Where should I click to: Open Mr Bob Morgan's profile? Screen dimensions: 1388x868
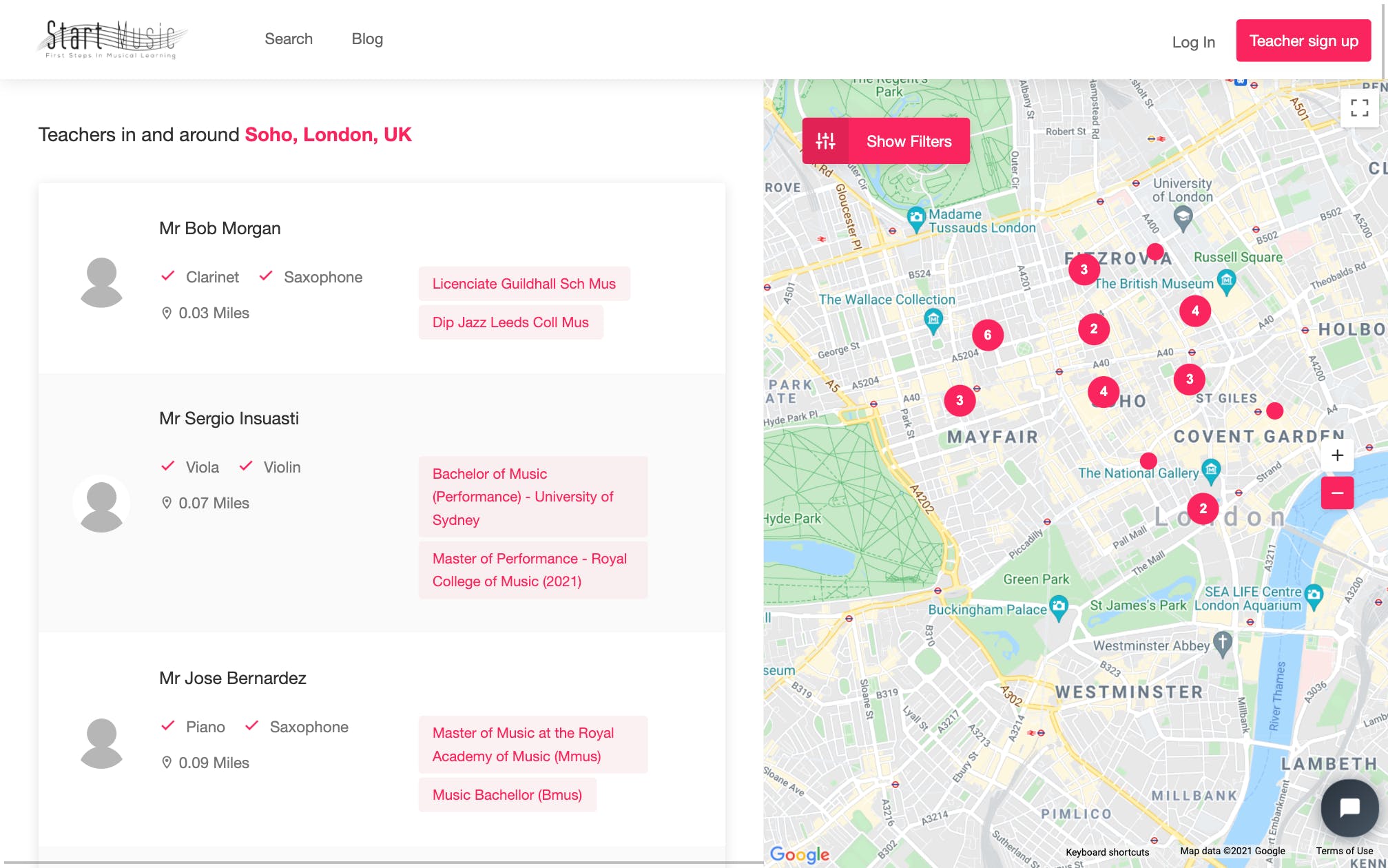click(220, 228)
